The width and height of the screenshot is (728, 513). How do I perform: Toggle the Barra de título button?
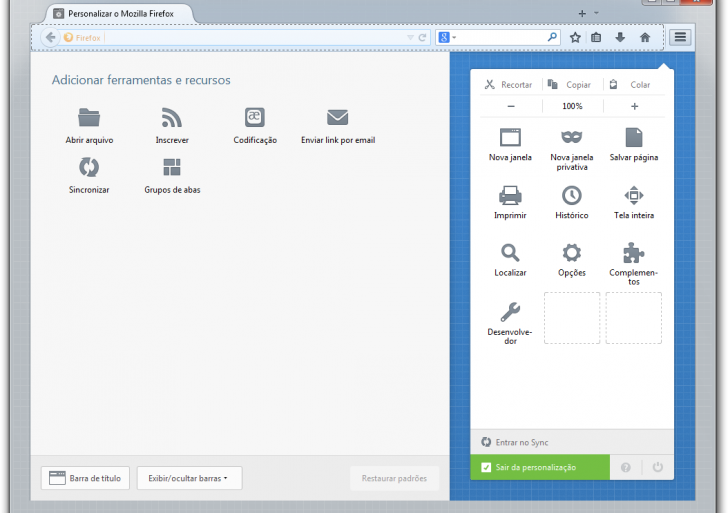85,478
